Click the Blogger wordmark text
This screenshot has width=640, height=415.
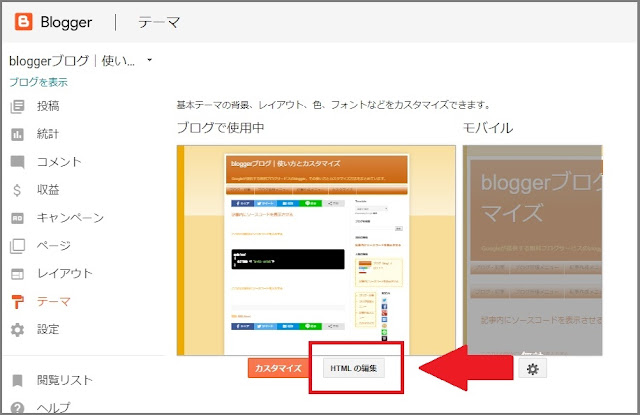coord(66,22)
